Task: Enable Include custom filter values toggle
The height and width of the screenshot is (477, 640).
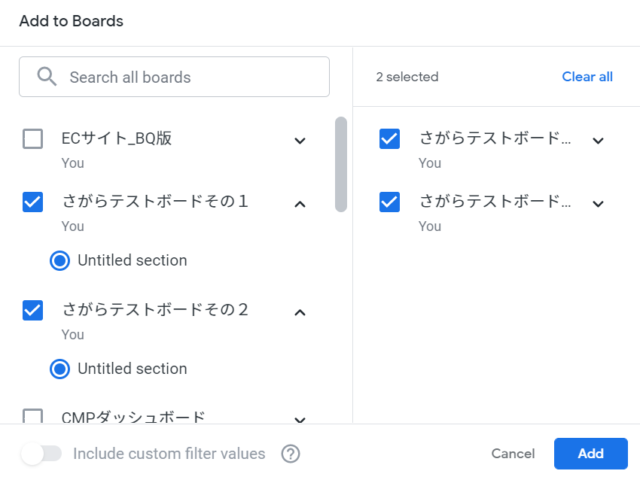Action: pyautogui.click(x=41, y=453)
